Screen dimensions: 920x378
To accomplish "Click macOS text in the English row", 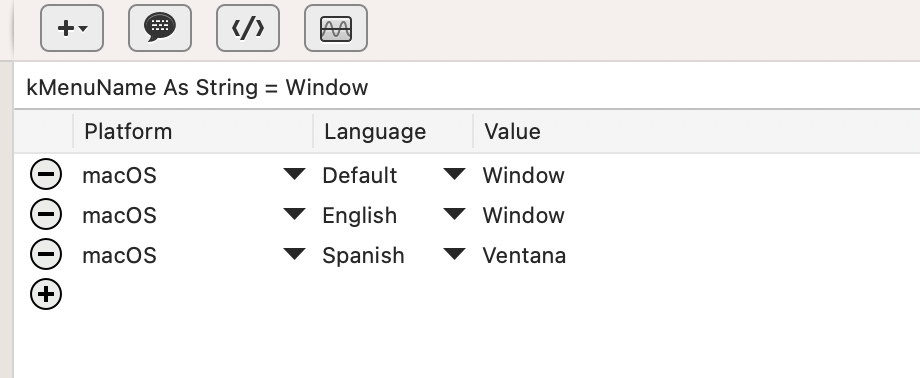I will 119,215.
